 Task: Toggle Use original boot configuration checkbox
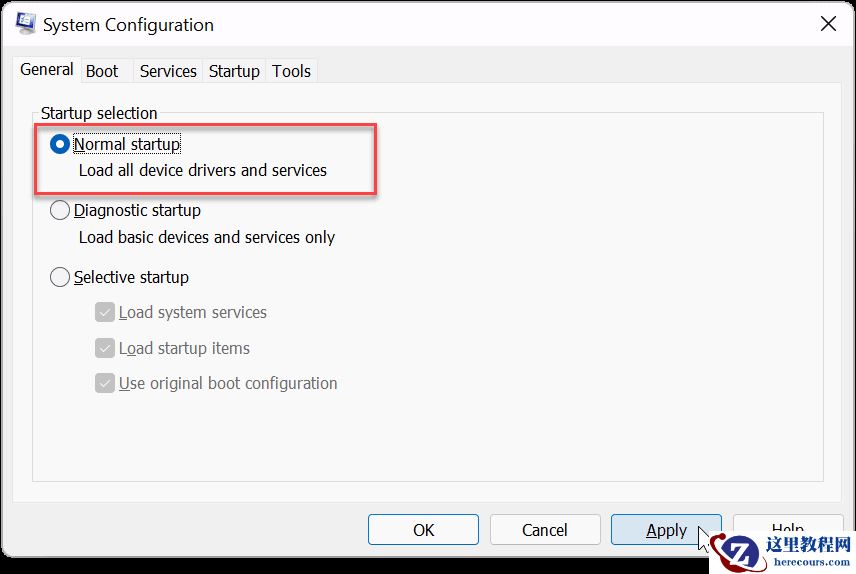pyautogui.click(x=105, y=383)
